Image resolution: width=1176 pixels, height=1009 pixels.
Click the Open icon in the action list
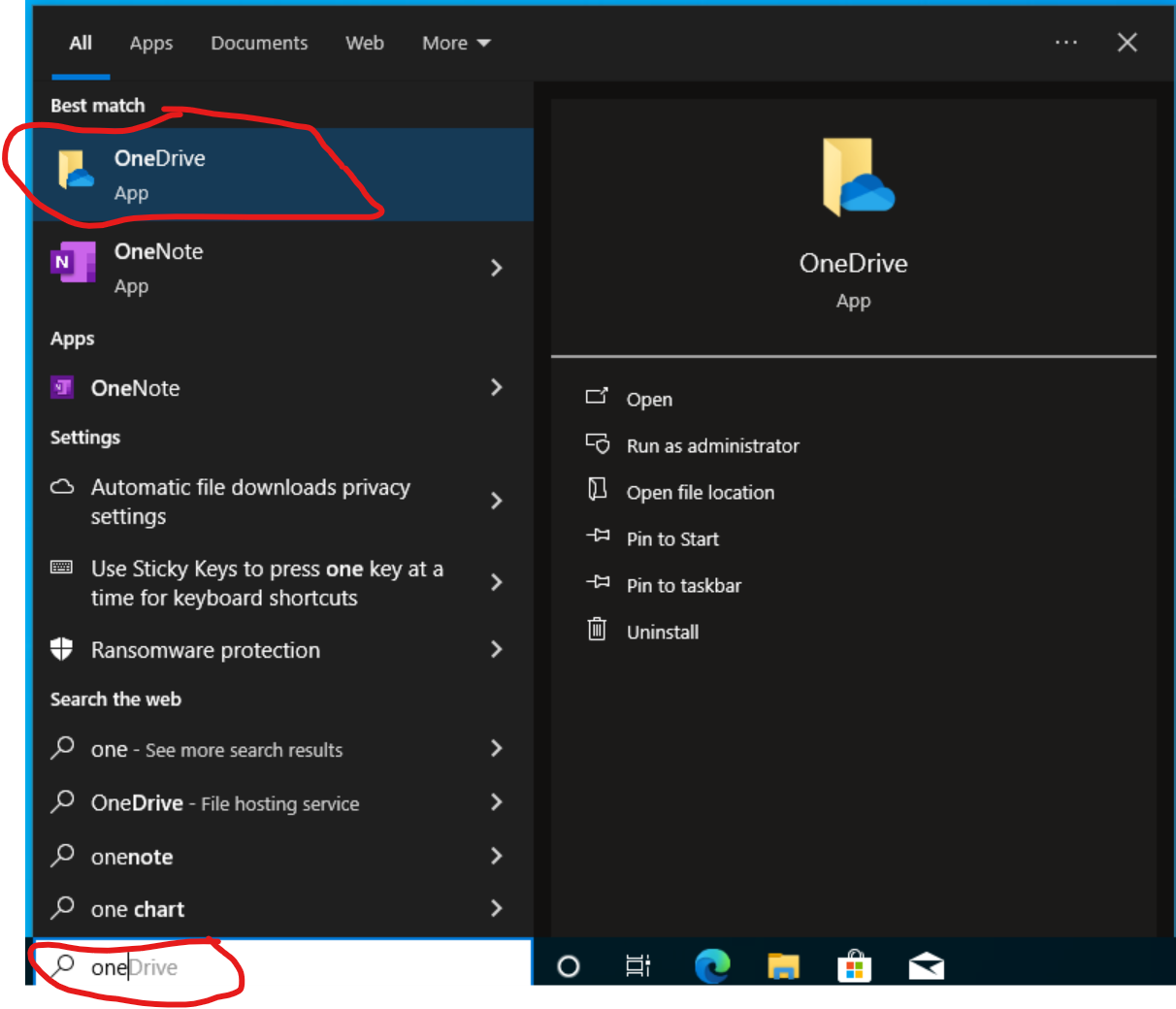pos(597,396)
